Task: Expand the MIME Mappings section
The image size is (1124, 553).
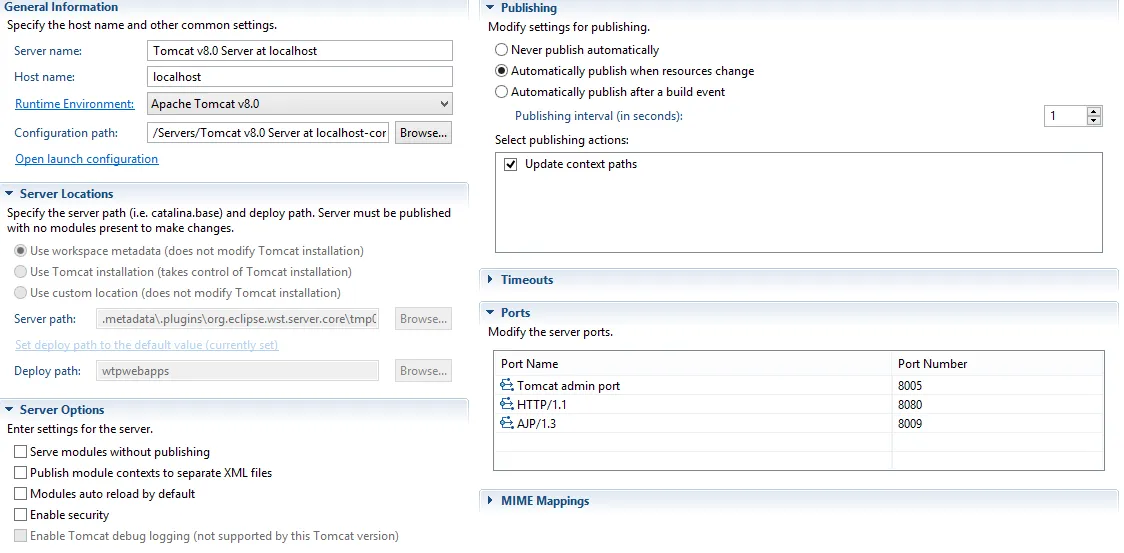Action: (x=490, y=501)
